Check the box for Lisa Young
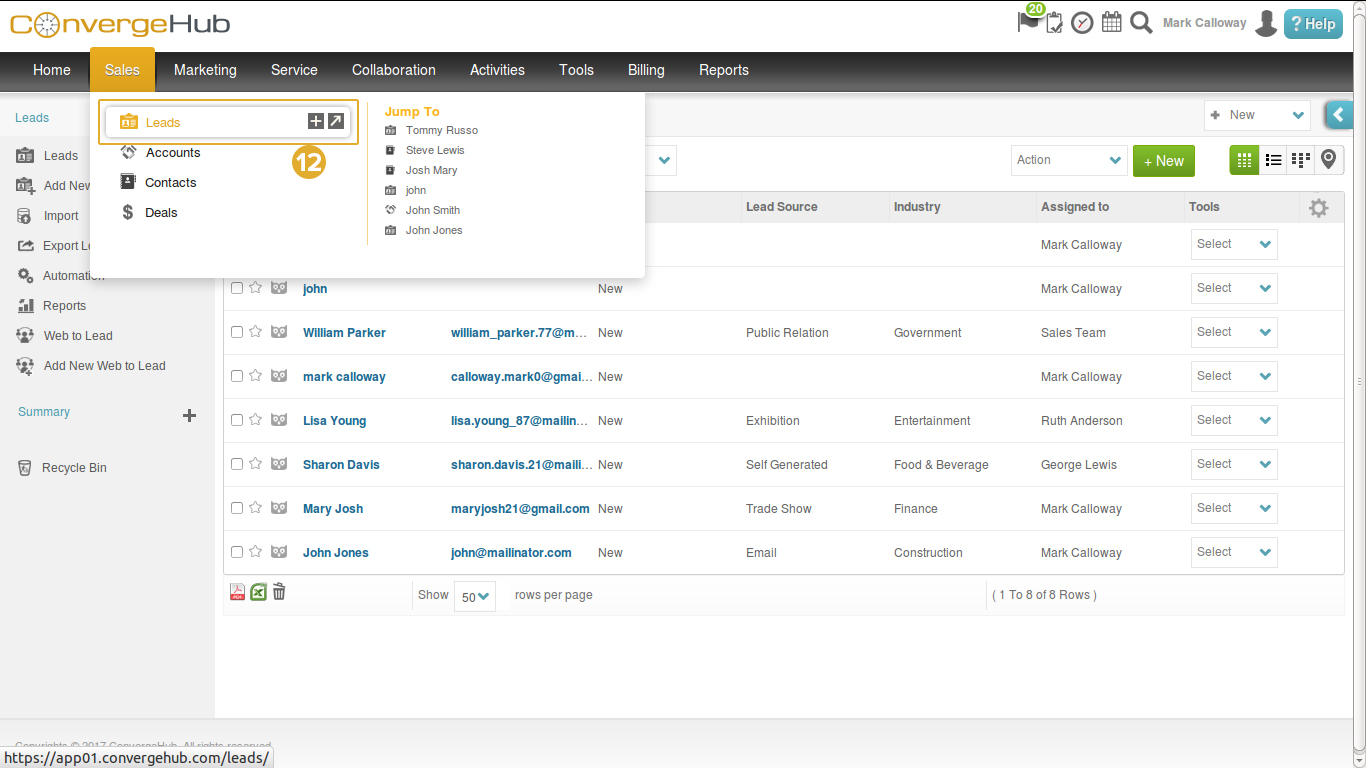 point(237,420)
